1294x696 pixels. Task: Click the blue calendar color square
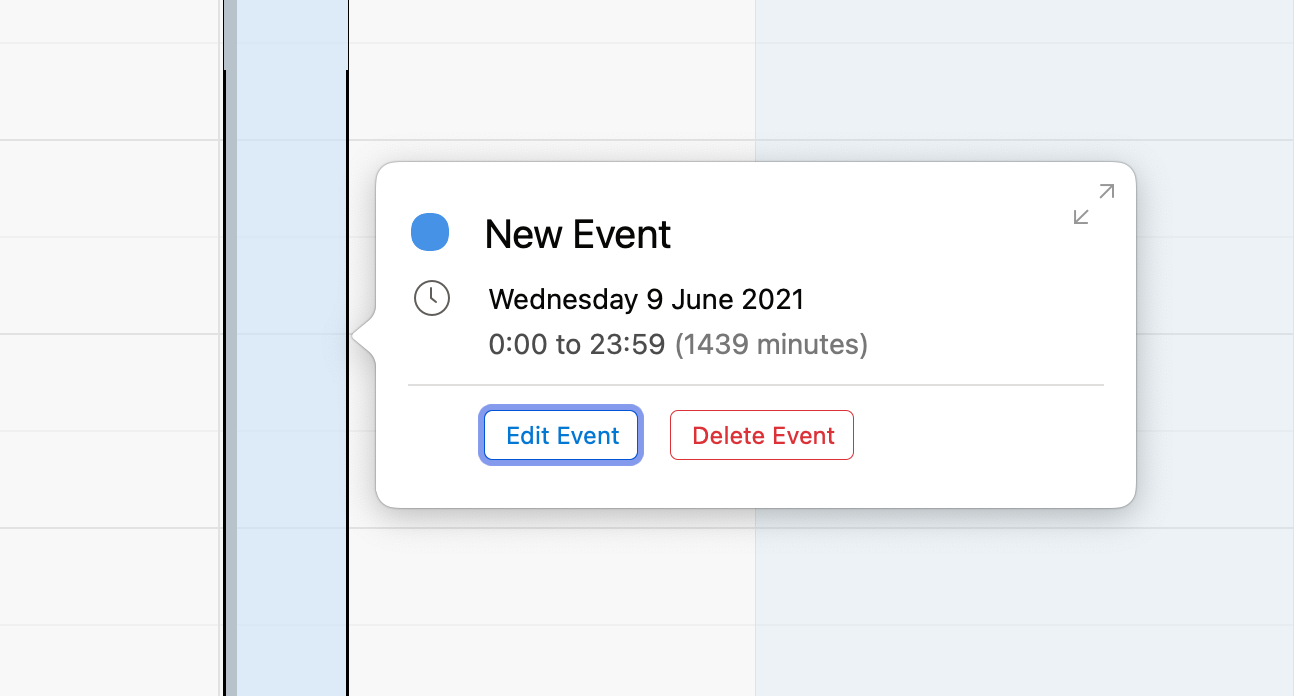click(430, 232)
